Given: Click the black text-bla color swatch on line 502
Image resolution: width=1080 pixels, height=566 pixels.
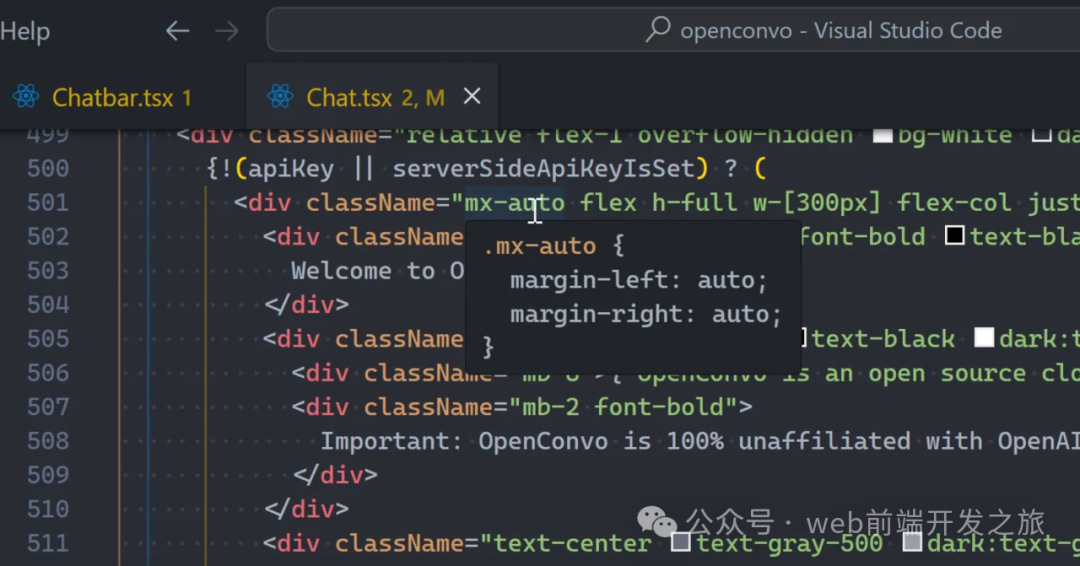Looking at the screenshot, I should tap(955, 235).
